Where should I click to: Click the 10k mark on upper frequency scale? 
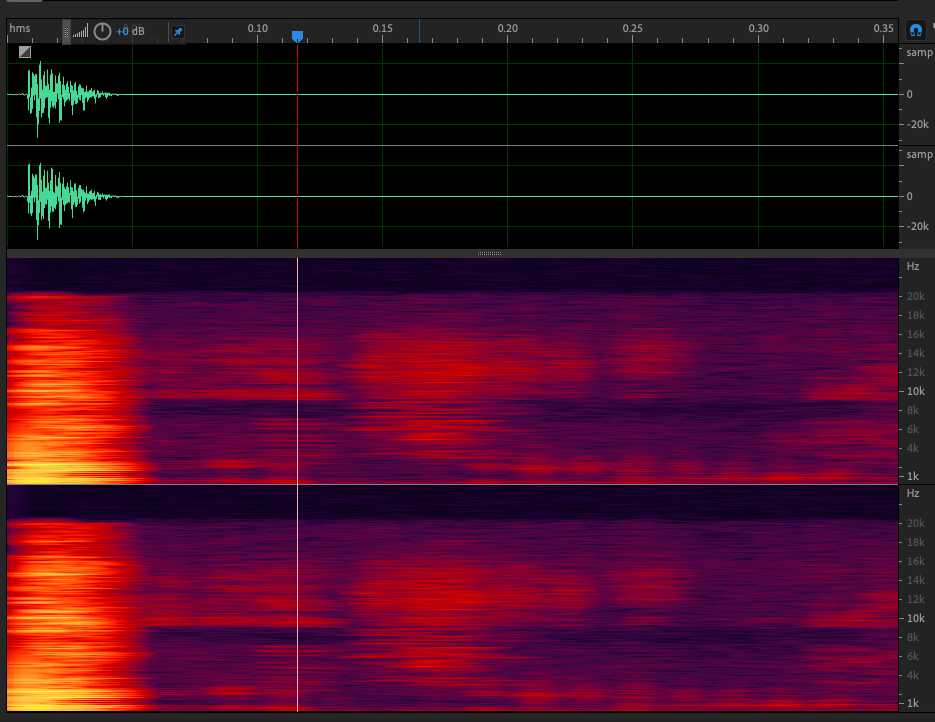tap(914, 391)
